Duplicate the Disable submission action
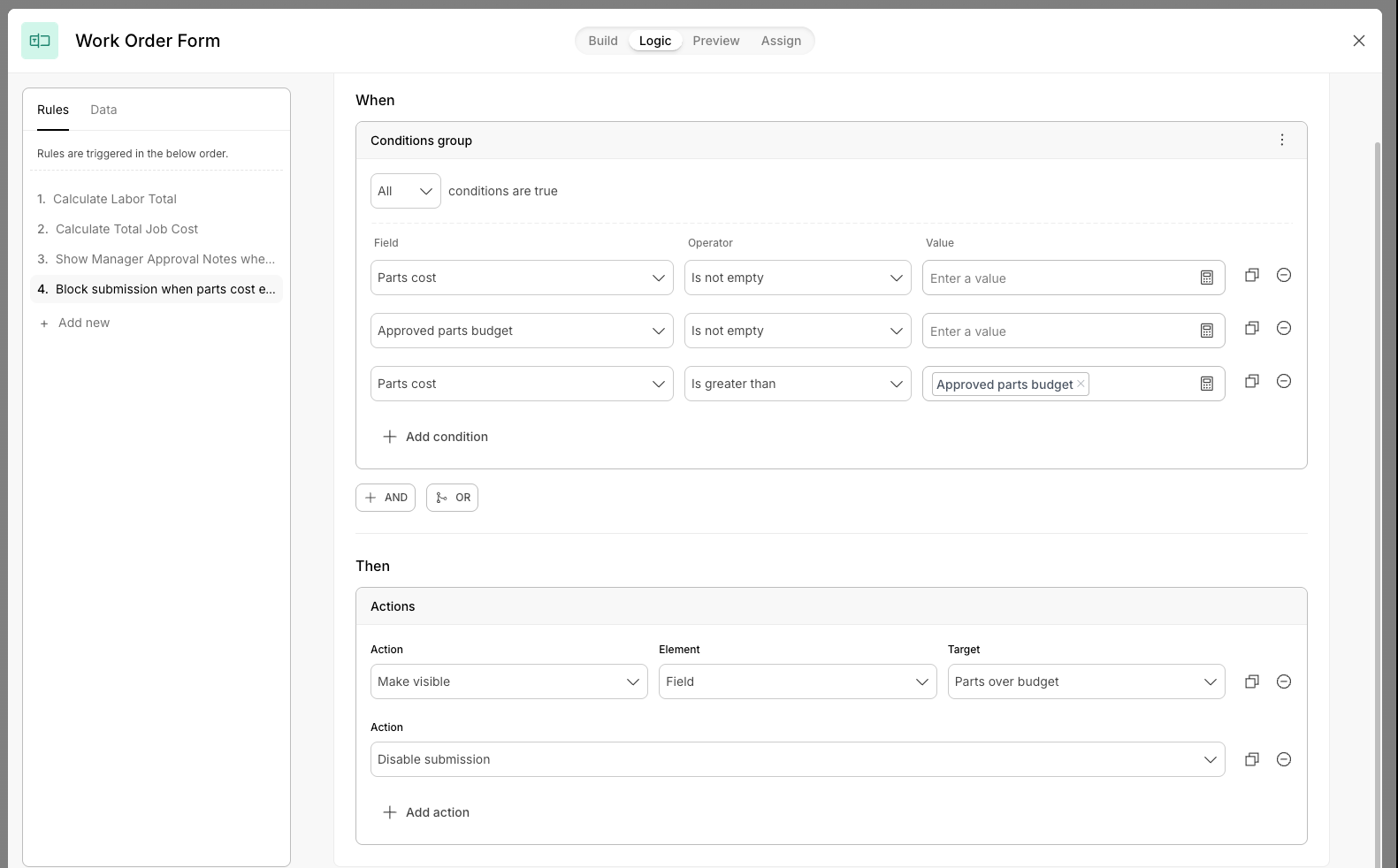 tap(1252, 759)
